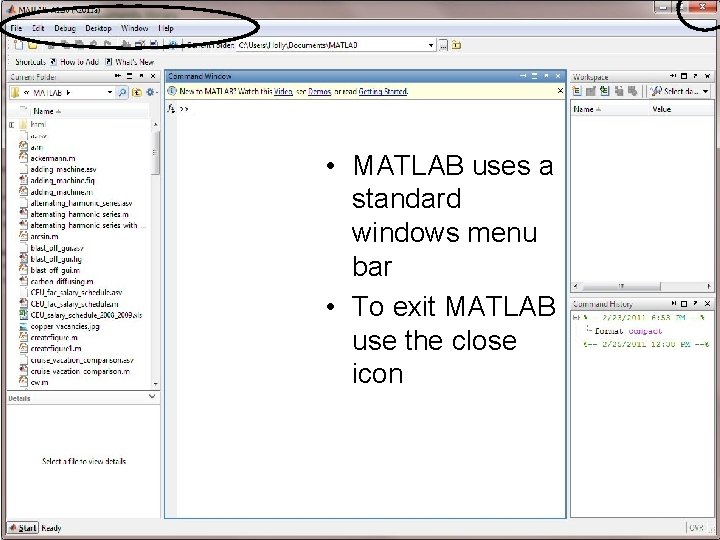
Task: Expand the html folder tree node
Action: (11, 124)
